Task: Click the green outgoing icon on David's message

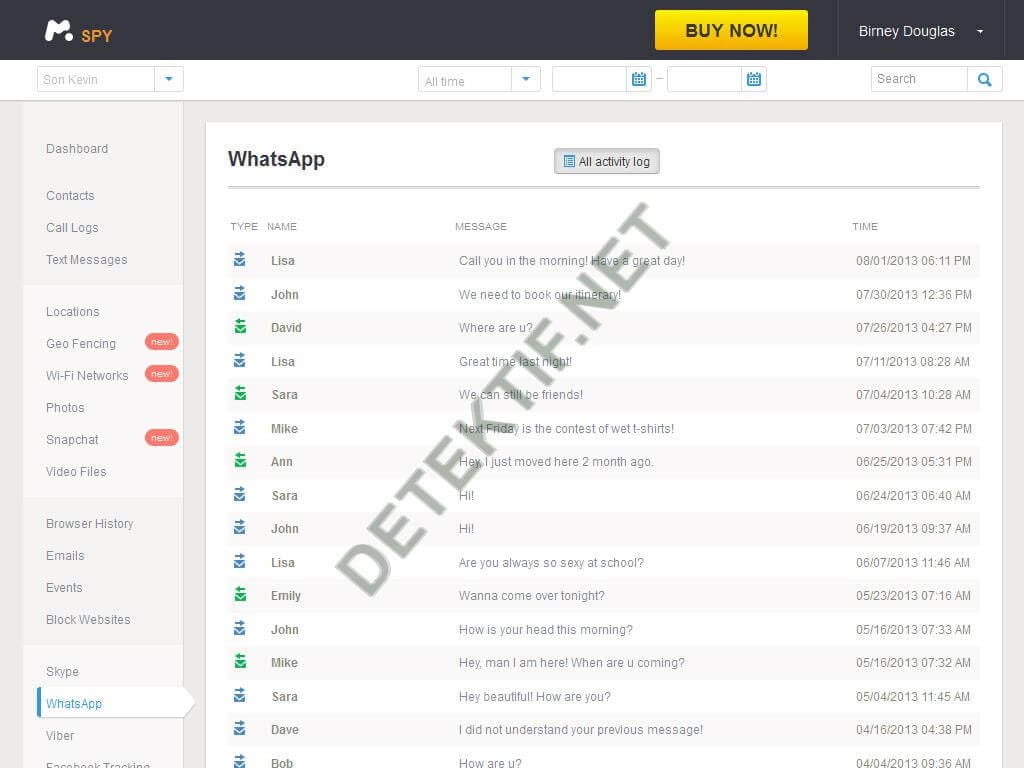Action: (x=240, y=326)
